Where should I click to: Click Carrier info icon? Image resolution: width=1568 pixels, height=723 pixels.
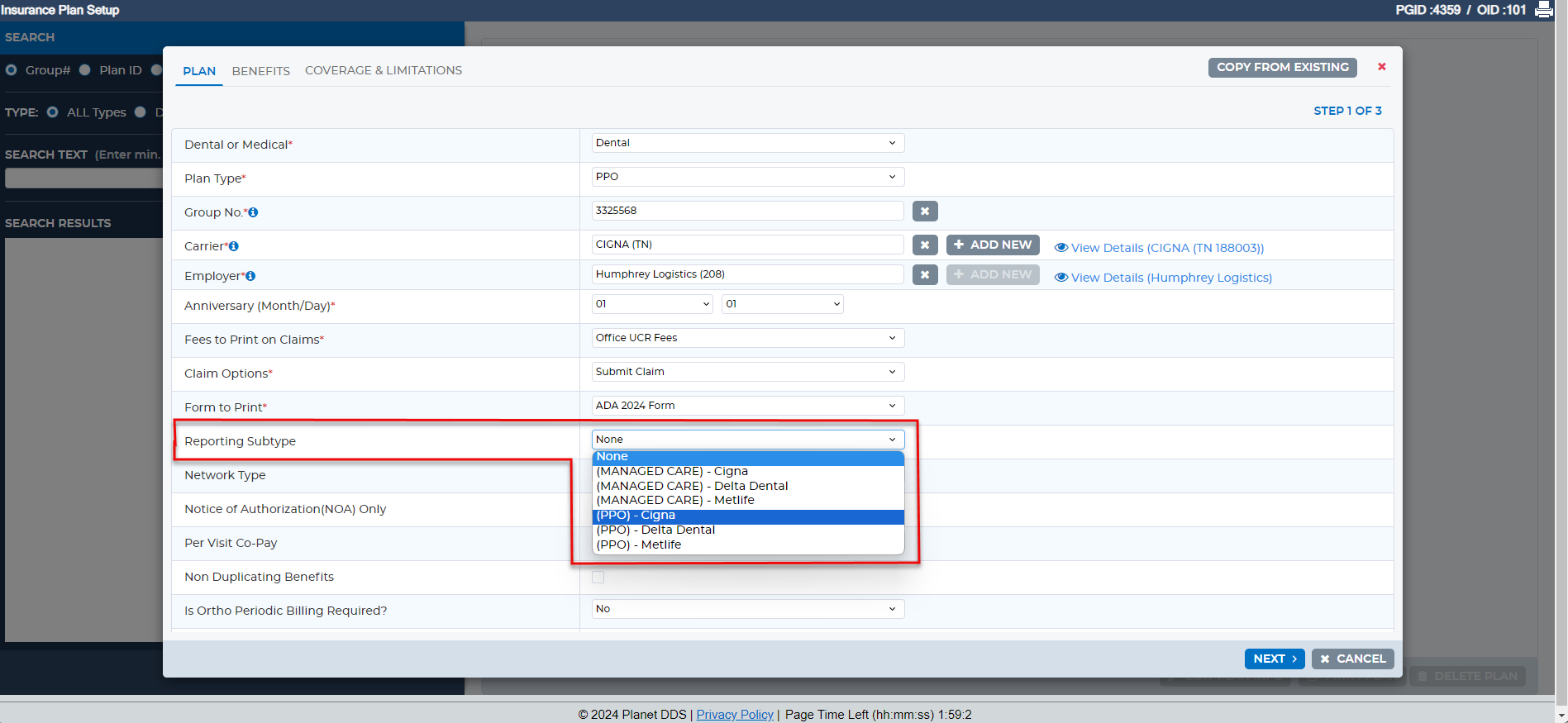point(234,246)
